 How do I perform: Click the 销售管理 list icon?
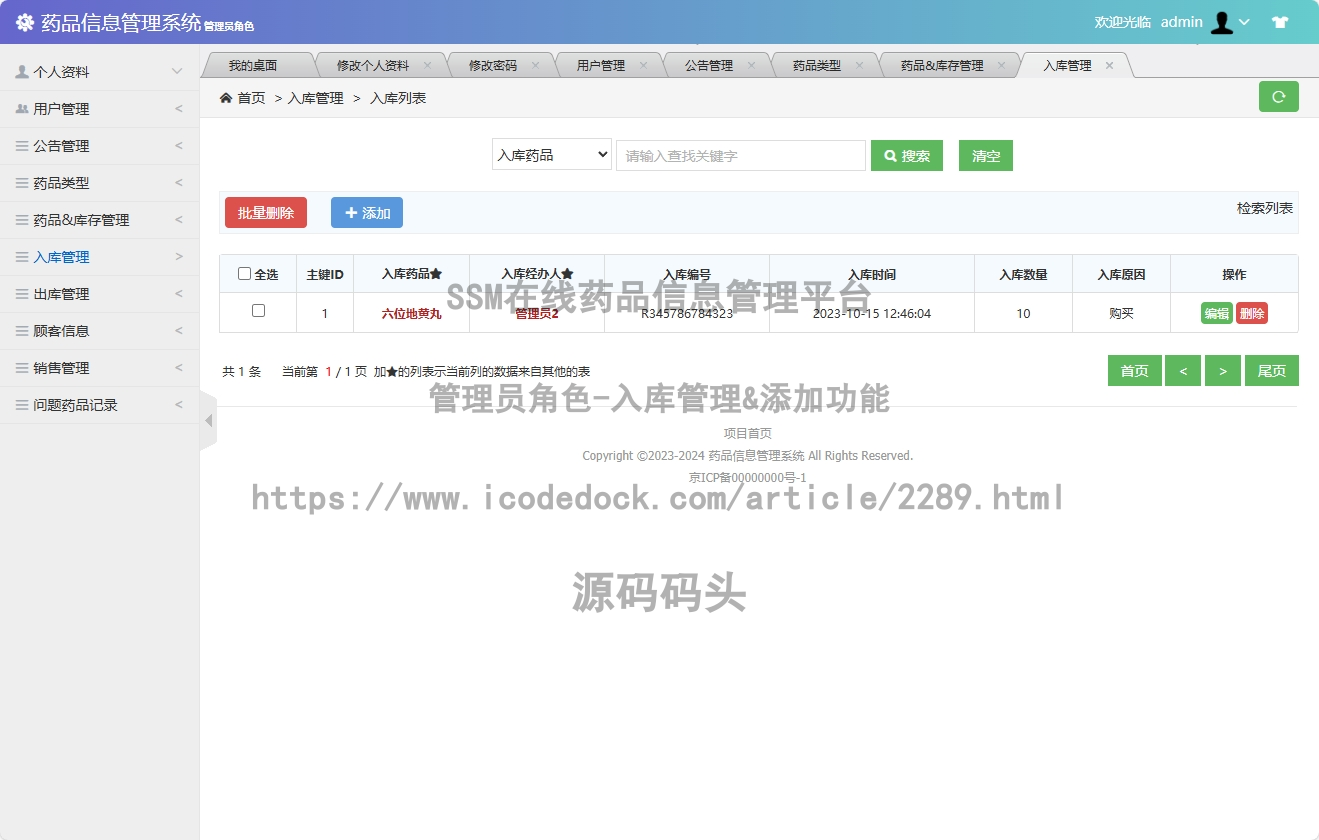[22, 368]
